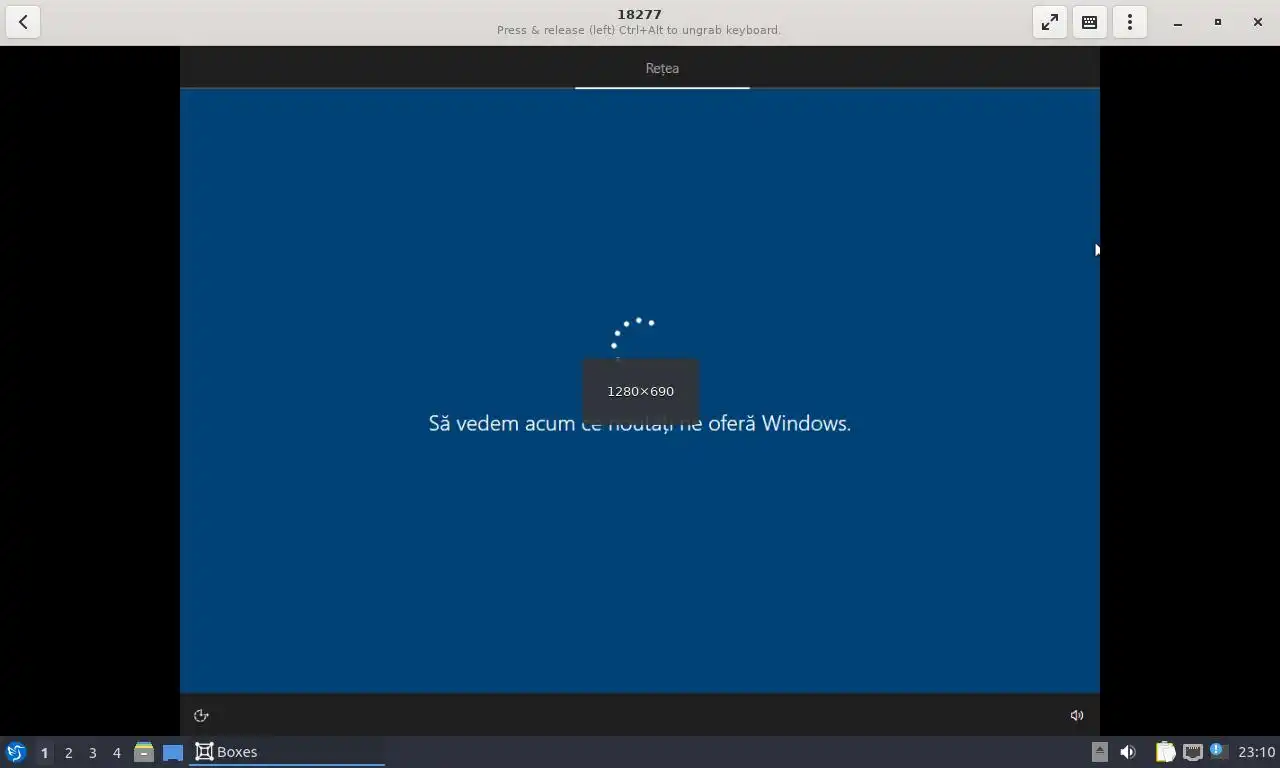Maximize the Boxes window
1280x768 pixels.
(1218, 22)
